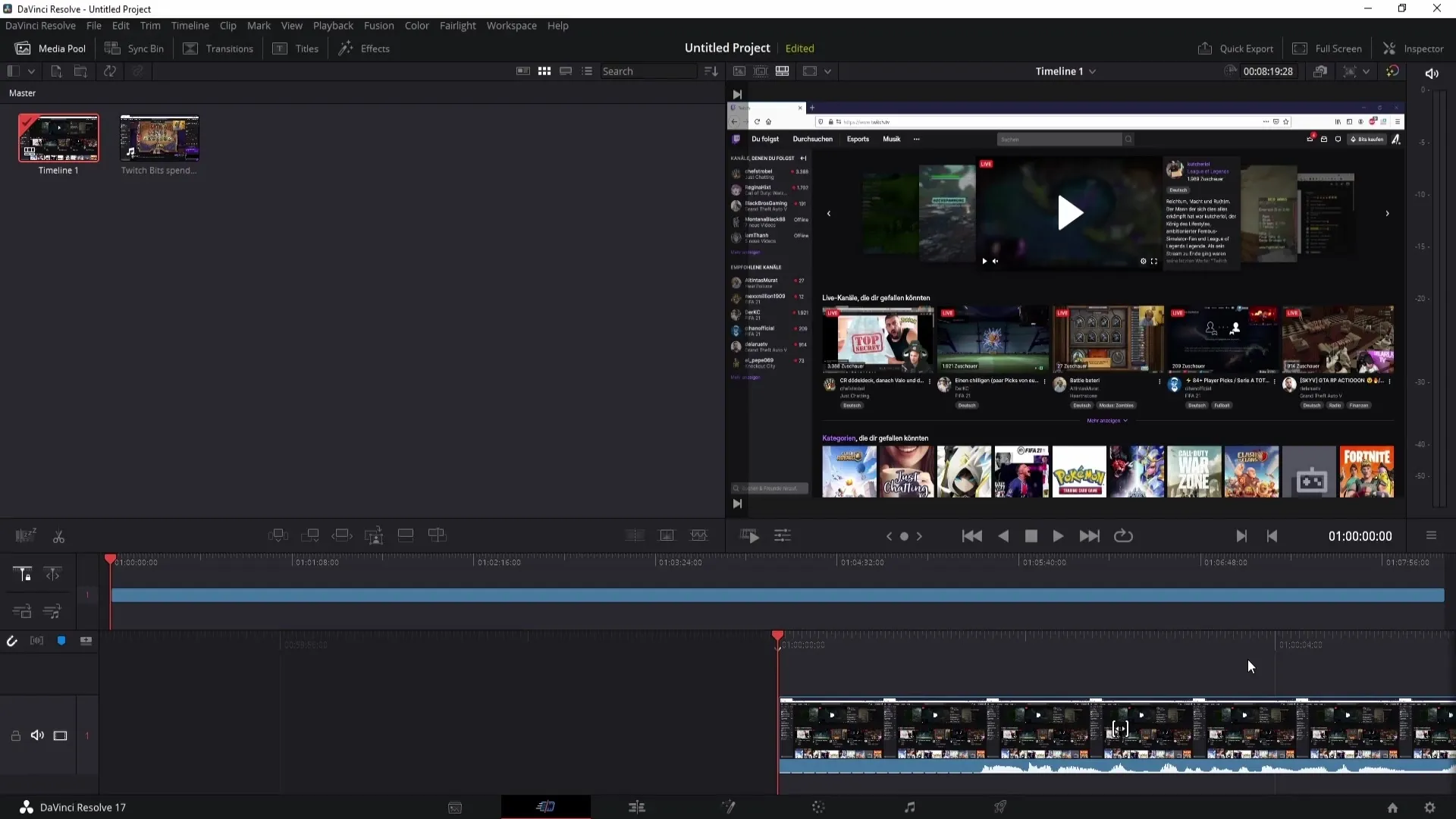Open the Edit page icon in bottom bar
1456x819 pixels.
click(x=637, y=808)
